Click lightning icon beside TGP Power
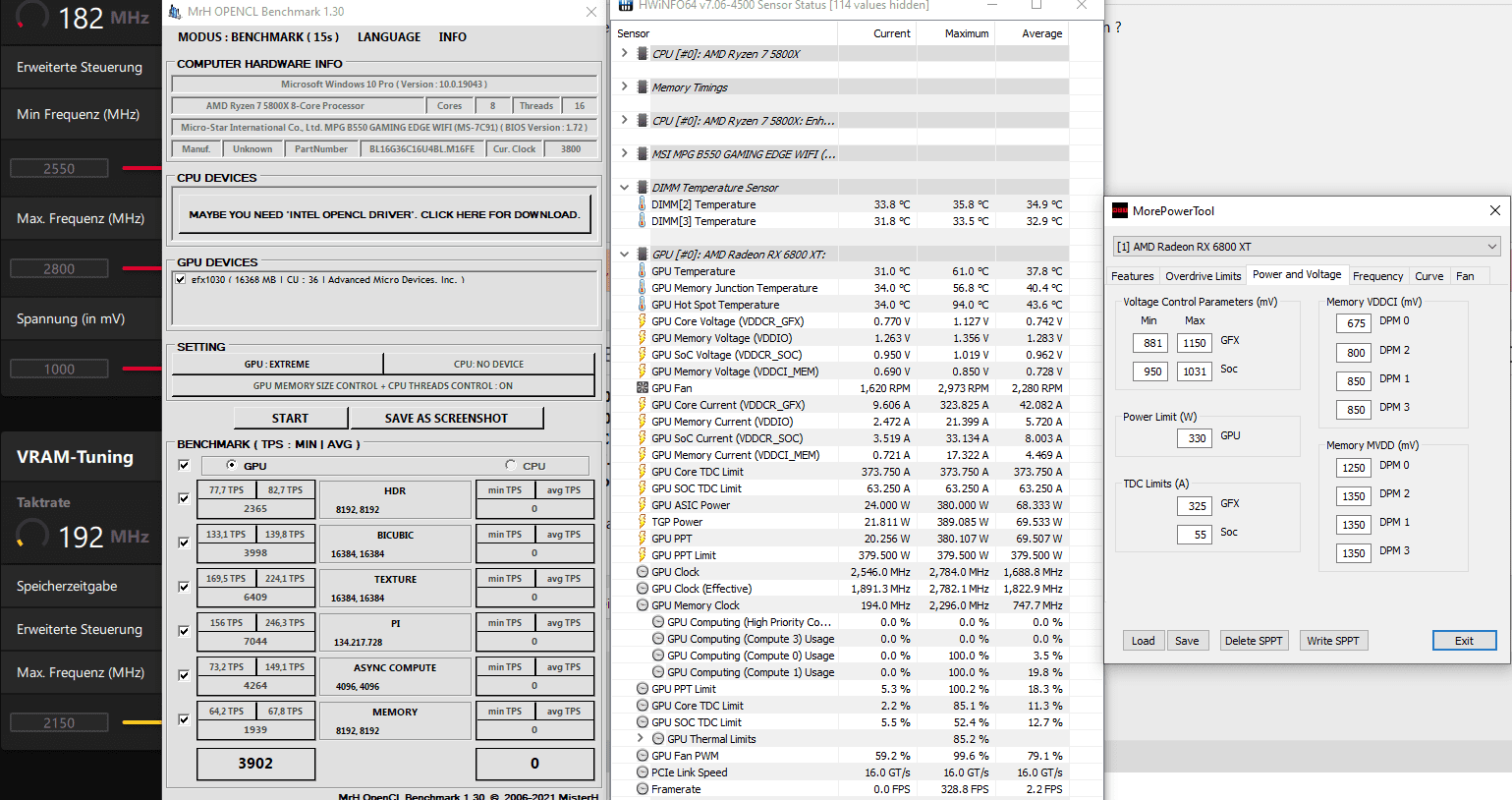The width and height of the screenshot is (1512, 800). [643, 522]
